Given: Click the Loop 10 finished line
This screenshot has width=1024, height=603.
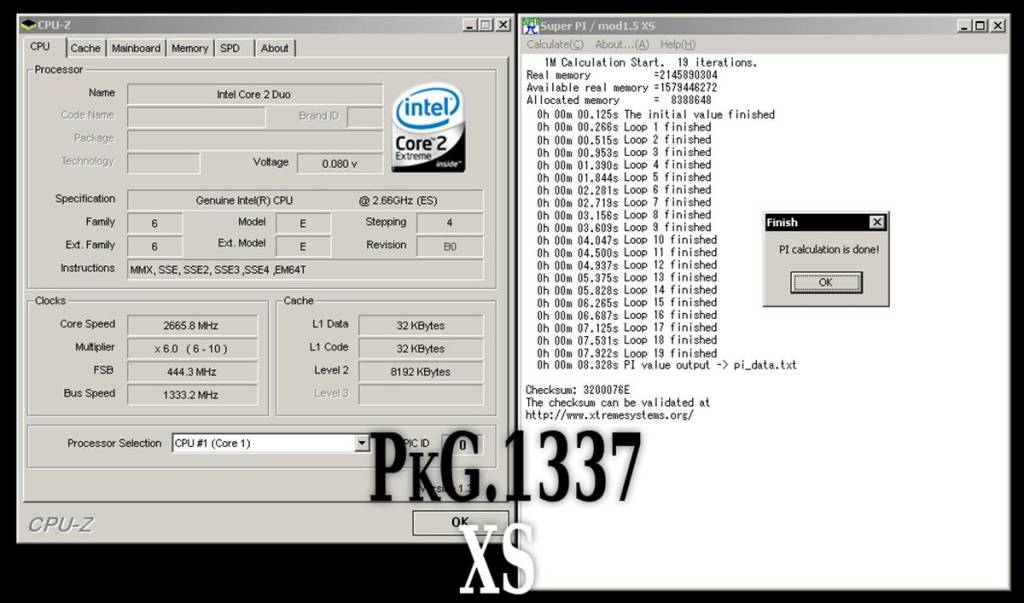Looking at the screenshot, I should click(627, 240).
